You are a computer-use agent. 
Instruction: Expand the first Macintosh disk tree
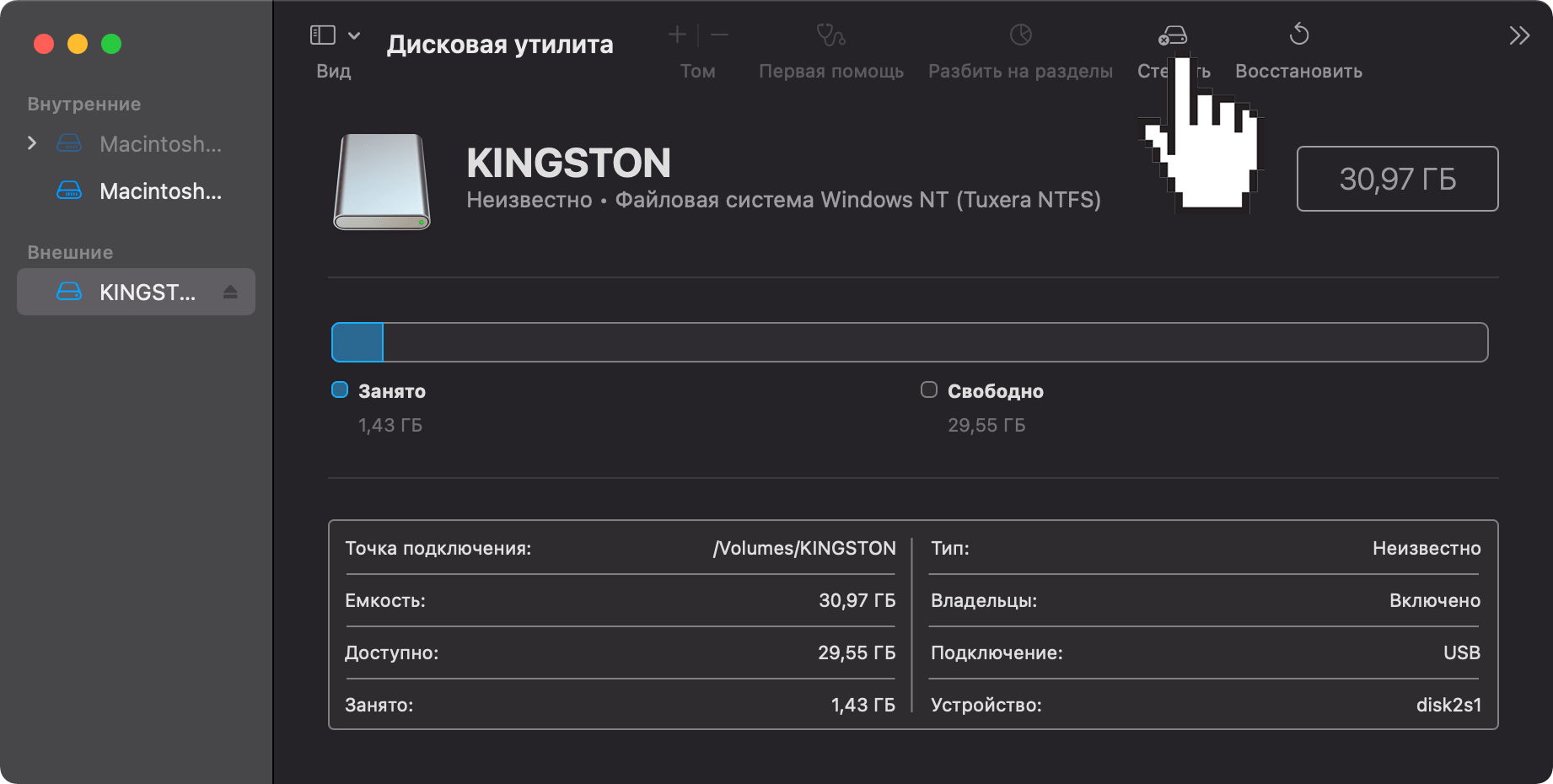pos(32,143)
